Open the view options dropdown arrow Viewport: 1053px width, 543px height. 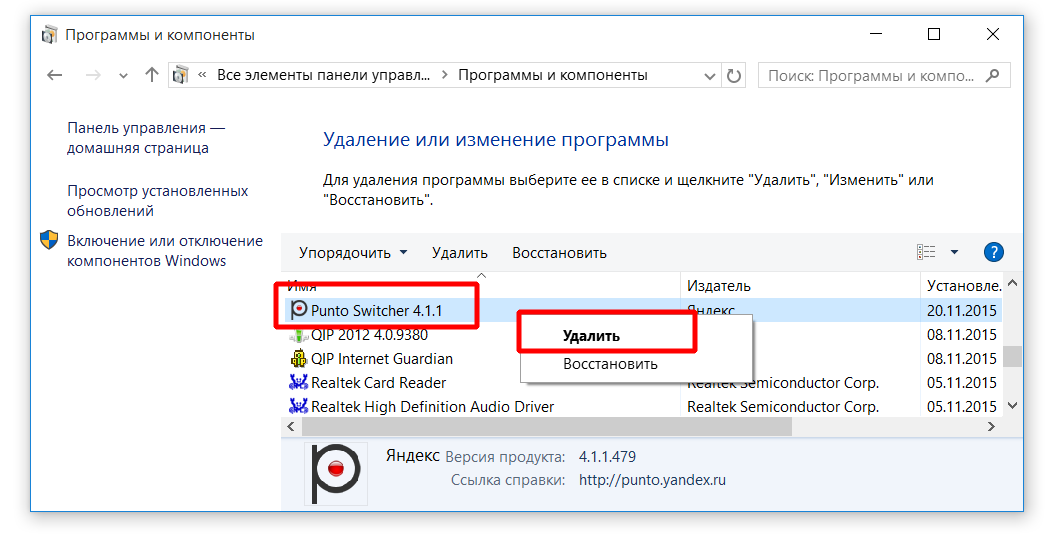coord(954,252)
